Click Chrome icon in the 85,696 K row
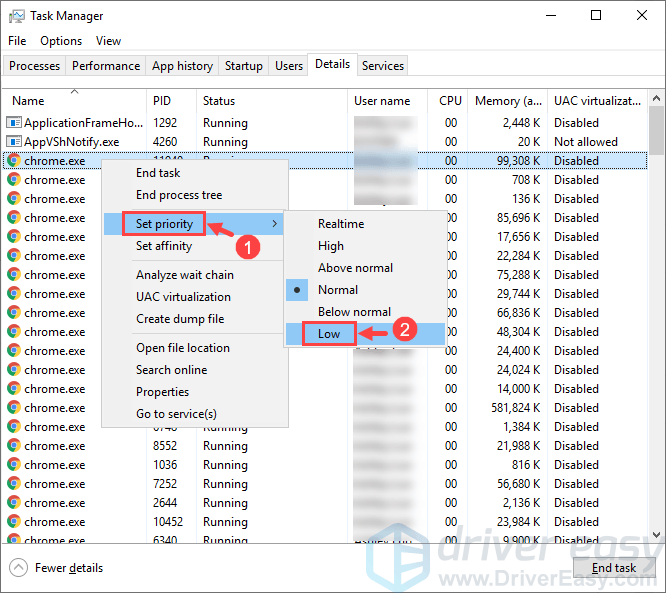Screen dimensions: 666x593 point(14,217)
